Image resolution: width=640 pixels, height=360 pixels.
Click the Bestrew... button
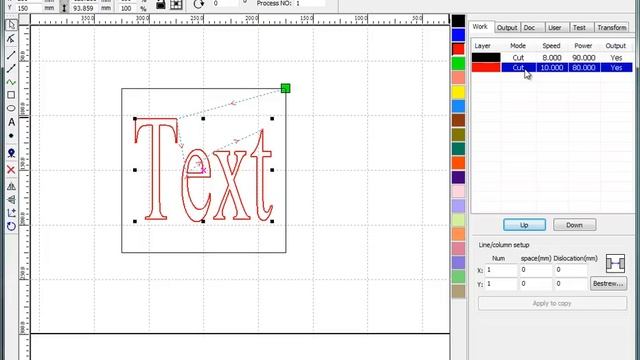[x=609, y=283]
